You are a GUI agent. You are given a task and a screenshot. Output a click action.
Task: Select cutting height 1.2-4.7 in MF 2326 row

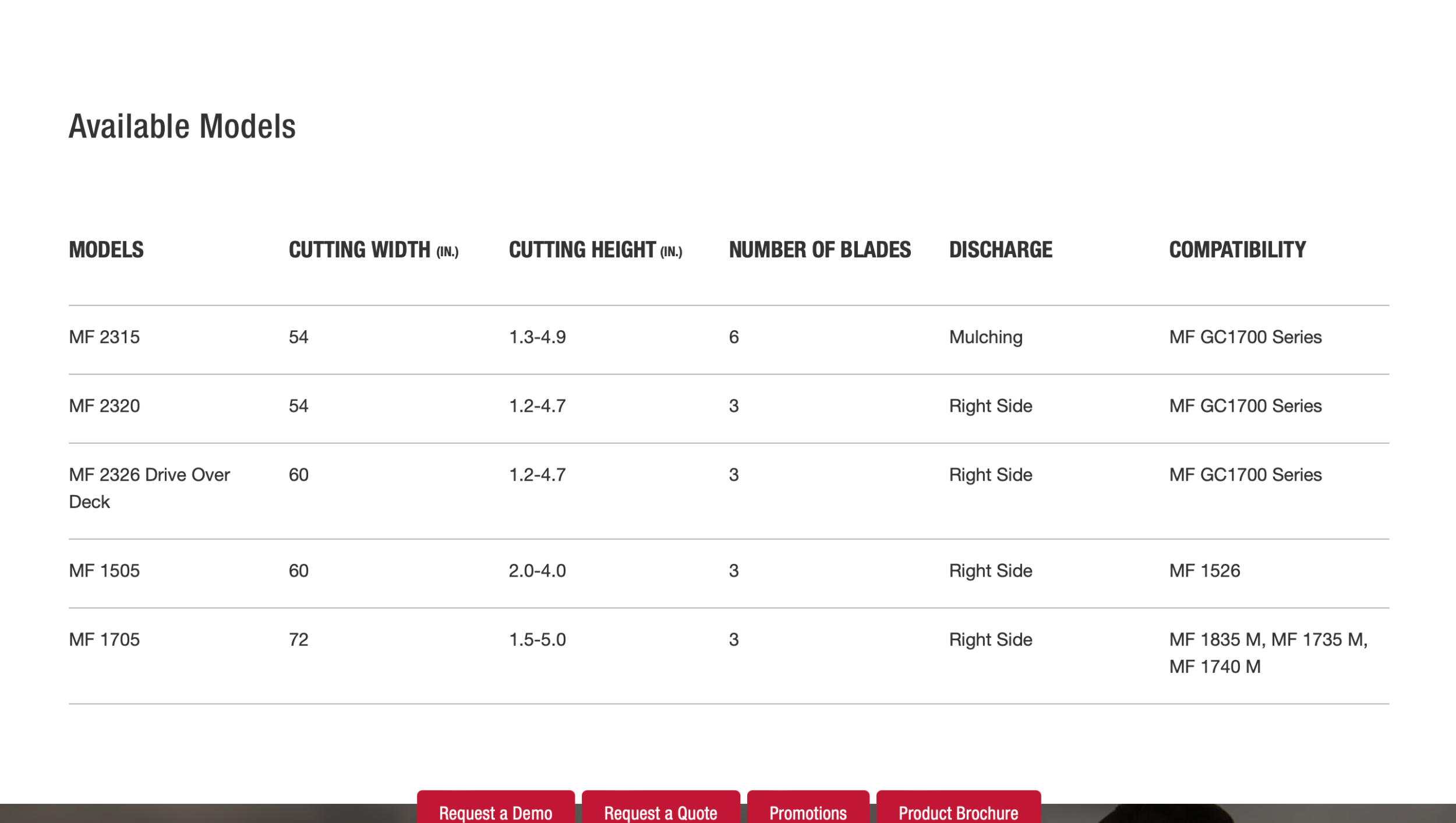[537, 475]
